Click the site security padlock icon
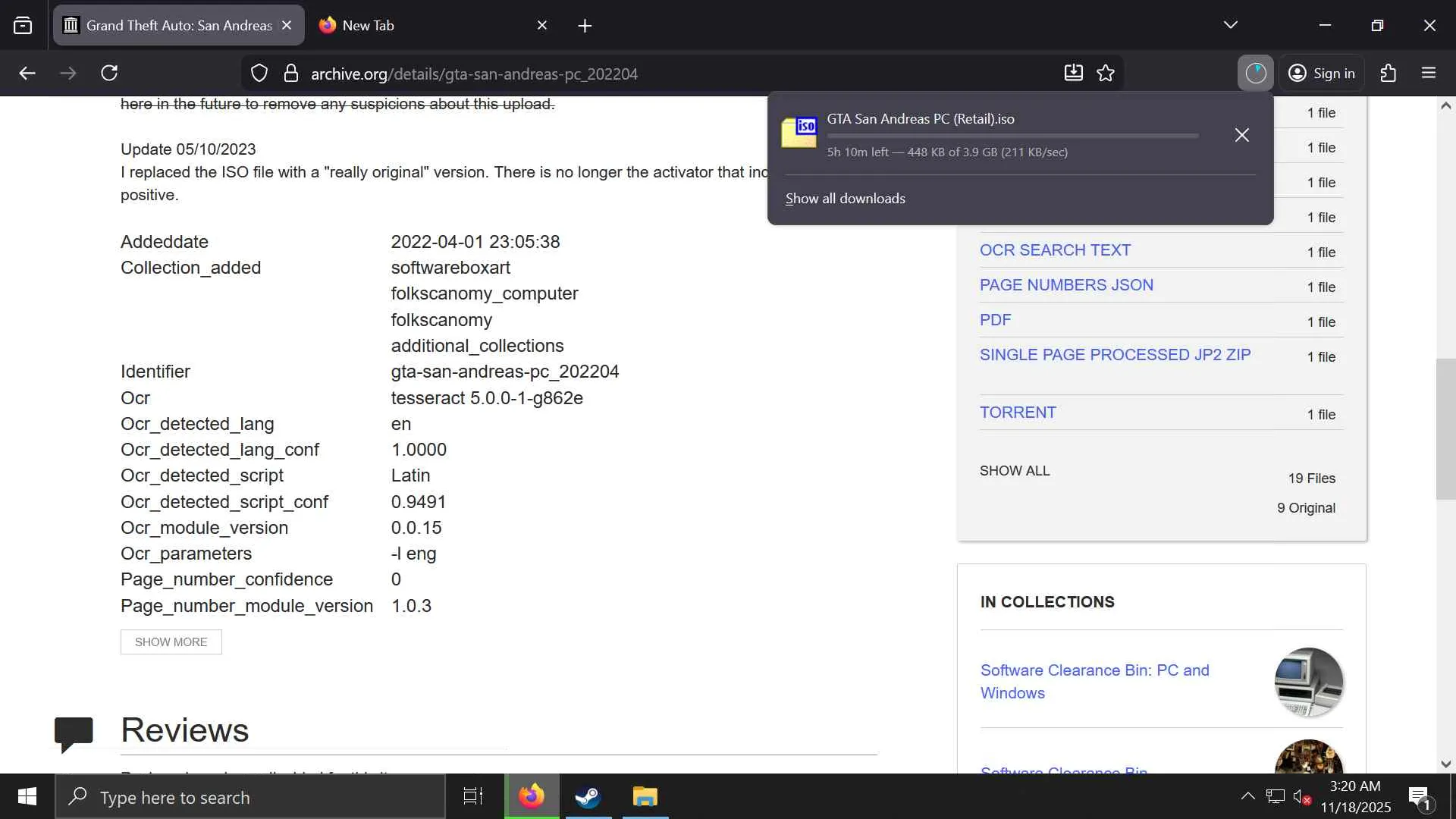The image size is (1456, 819). [x=290, y=74]
